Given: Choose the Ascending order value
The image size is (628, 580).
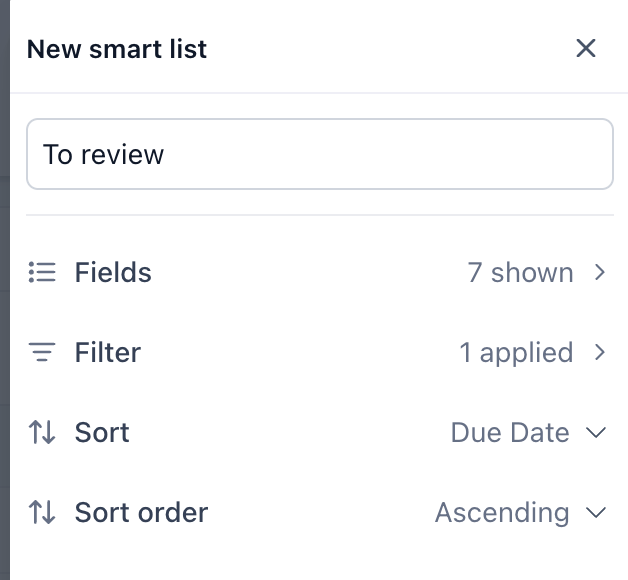Looking at the screenshot, I should (502, 513).
